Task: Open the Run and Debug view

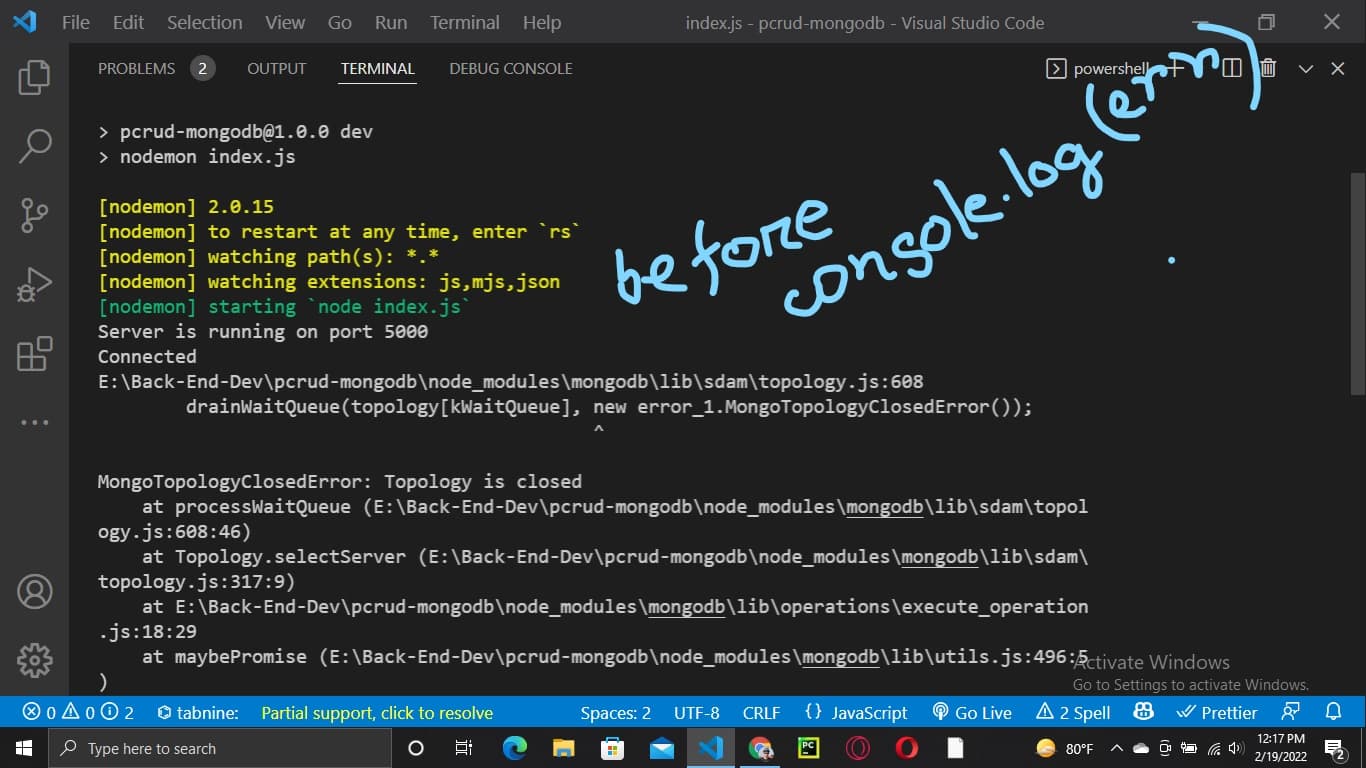Action: click(34, 285)
